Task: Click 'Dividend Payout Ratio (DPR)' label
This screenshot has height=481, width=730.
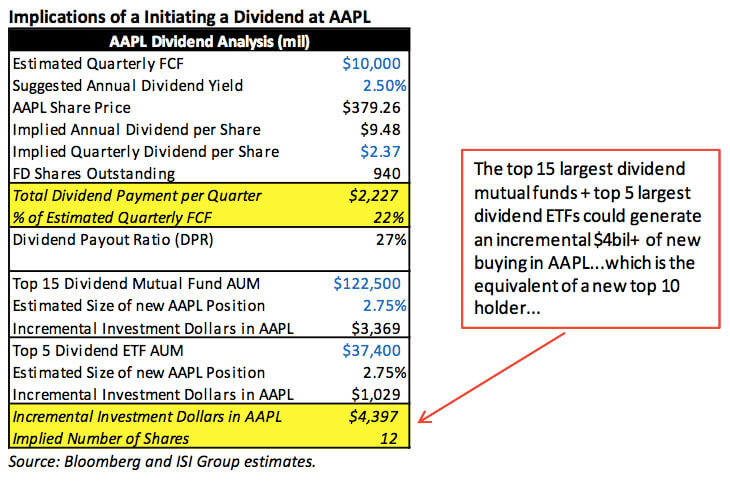Action: pos(113,240)
